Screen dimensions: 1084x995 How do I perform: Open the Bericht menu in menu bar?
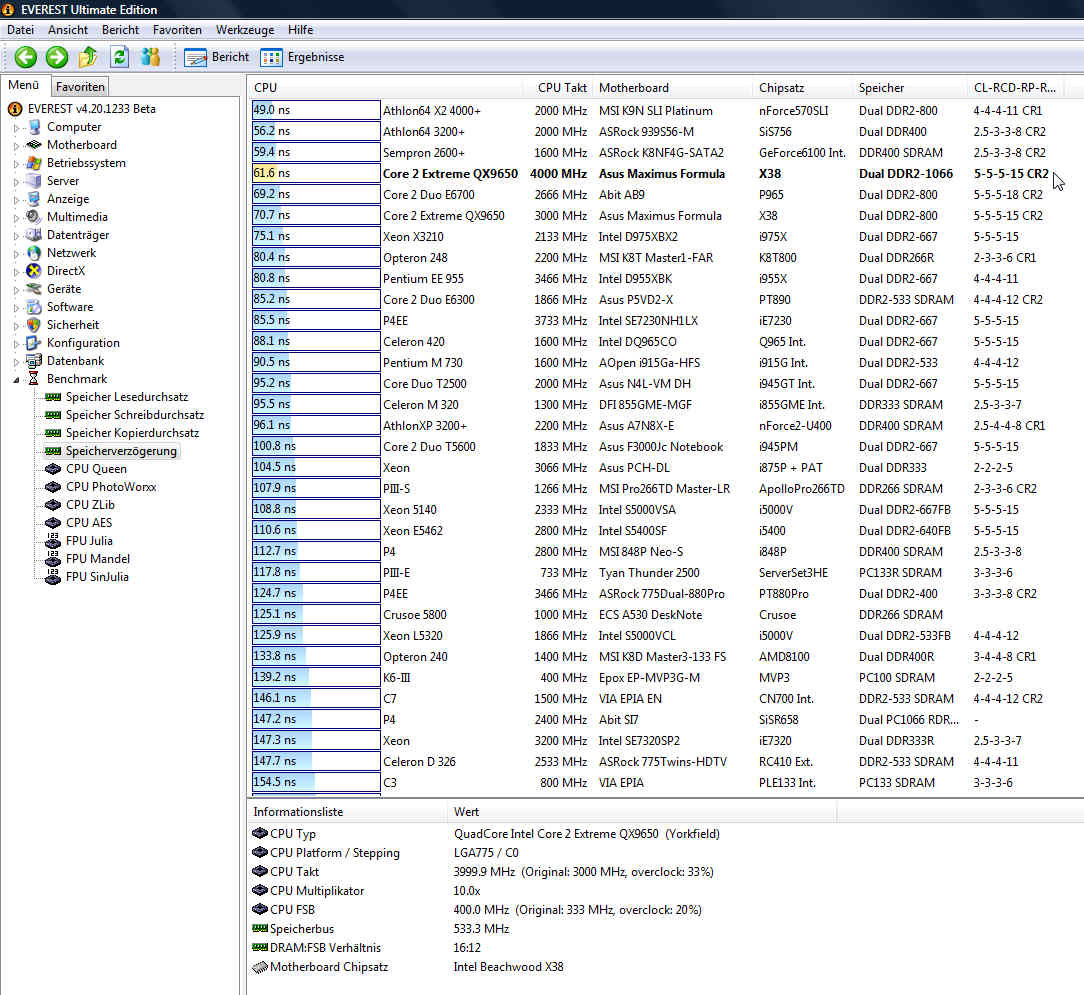pyautogui.click(x=120, y=30)
